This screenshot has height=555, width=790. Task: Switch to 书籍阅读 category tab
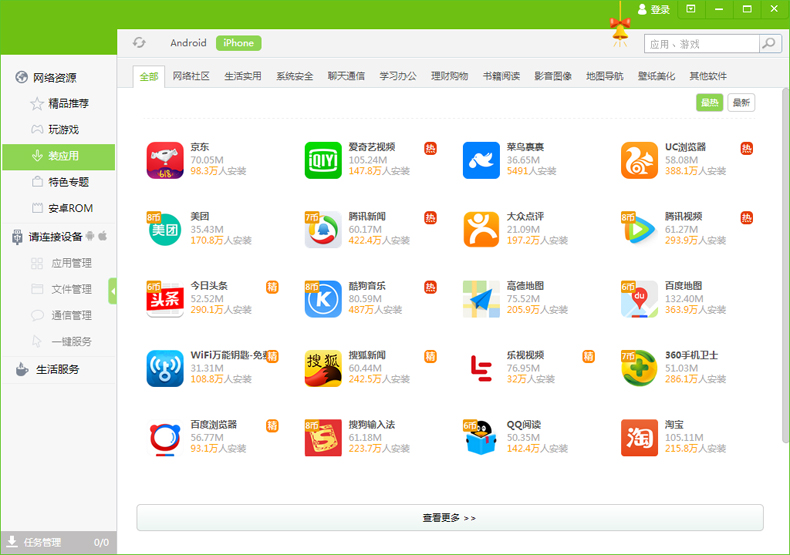(x=501, y=76)
